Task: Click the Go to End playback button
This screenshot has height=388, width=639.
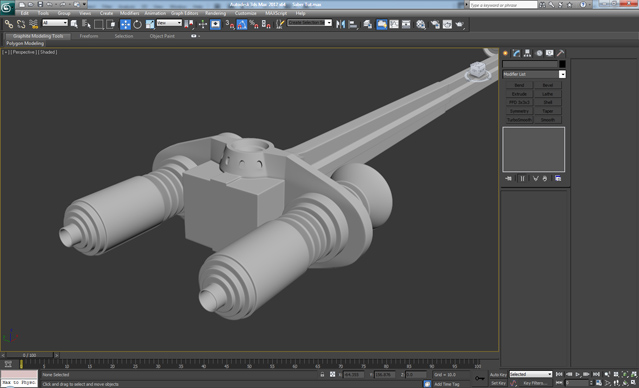Action: pyautogui.click(x=596, y=374)
